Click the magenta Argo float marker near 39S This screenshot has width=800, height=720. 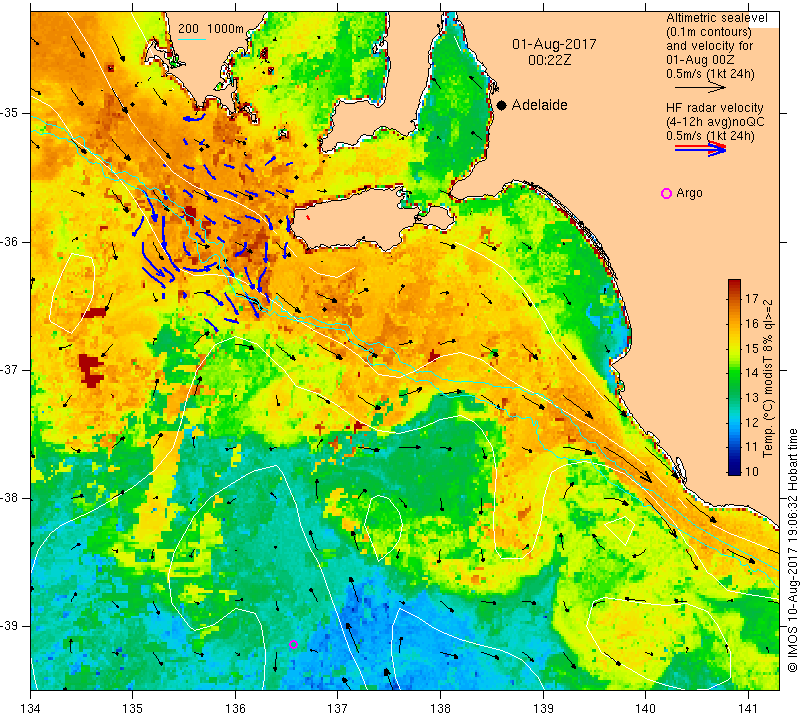click(x=293, y=644)
